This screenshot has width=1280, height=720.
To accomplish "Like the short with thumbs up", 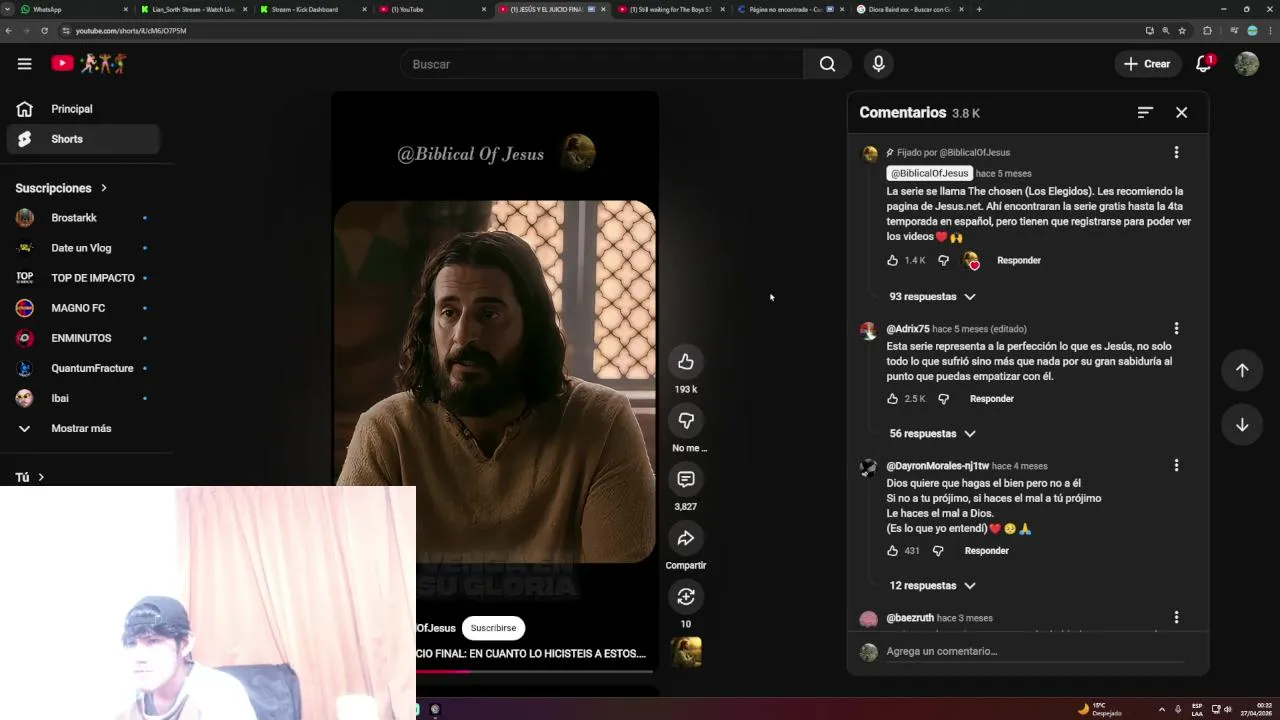I will 686,362.
